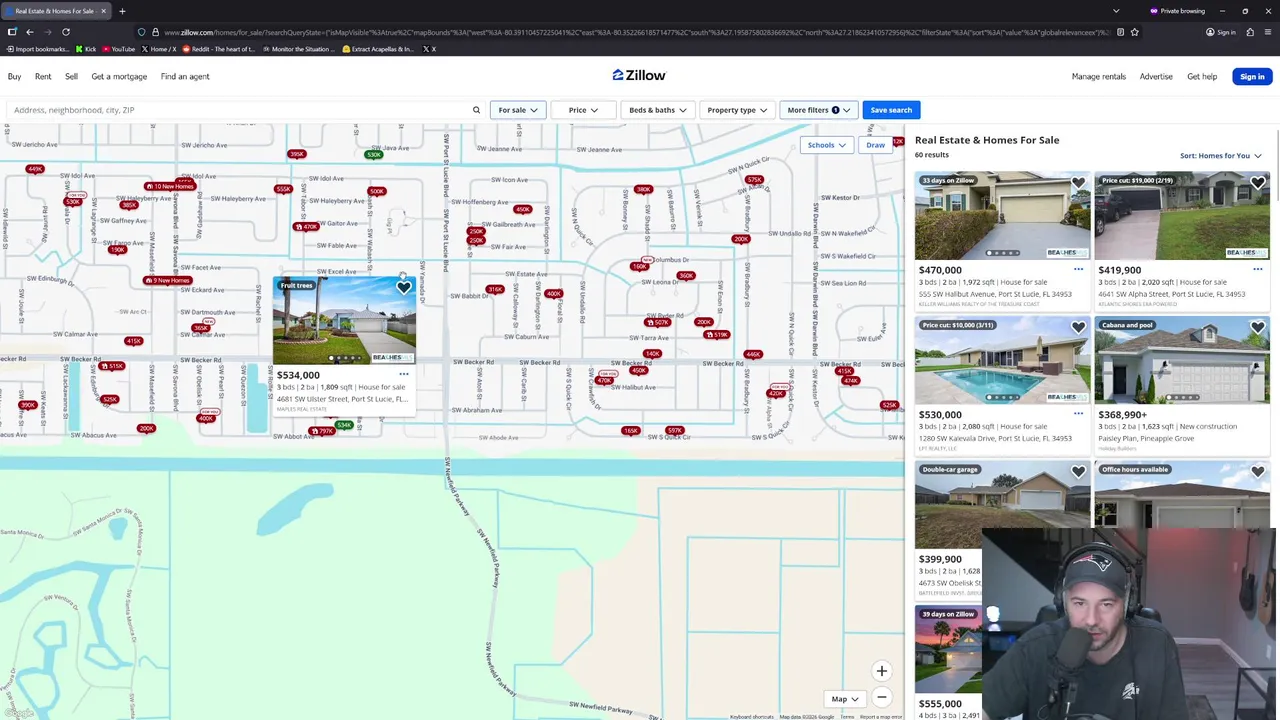The width and height of the screenshot is (1280, 720).
Task: List all browser tabs chevron
Action: pyautogui.click(x=1116, y=11)
